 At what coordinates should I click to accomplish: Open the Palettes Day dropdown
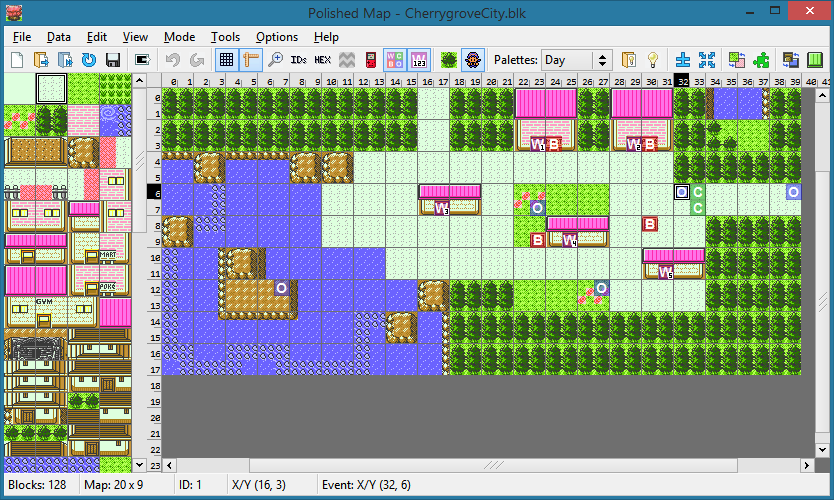(x=577, y=60)
